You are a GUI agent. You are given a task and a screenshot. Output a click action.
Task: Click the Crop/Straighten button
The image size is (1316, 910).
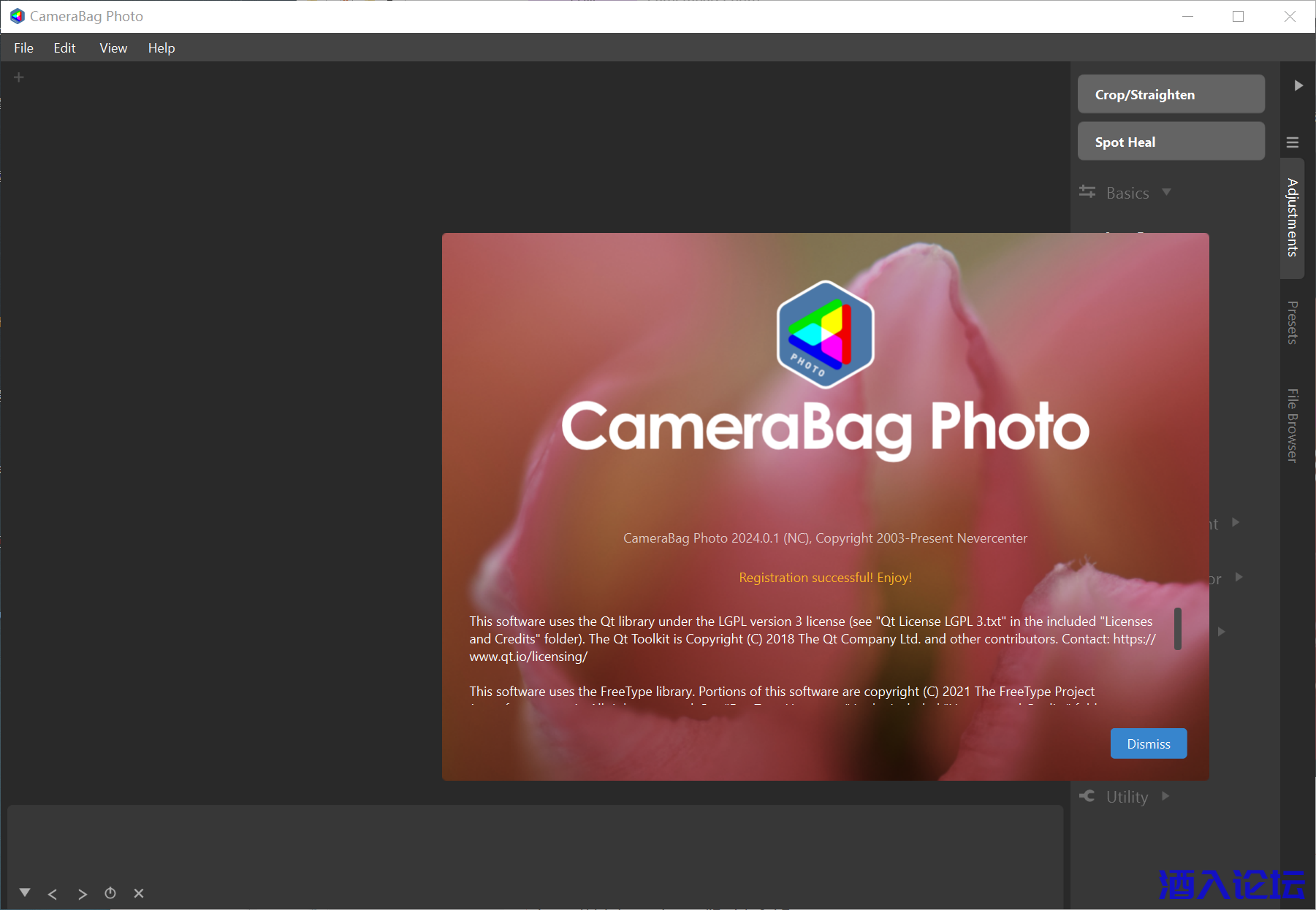pos(1171,94)
